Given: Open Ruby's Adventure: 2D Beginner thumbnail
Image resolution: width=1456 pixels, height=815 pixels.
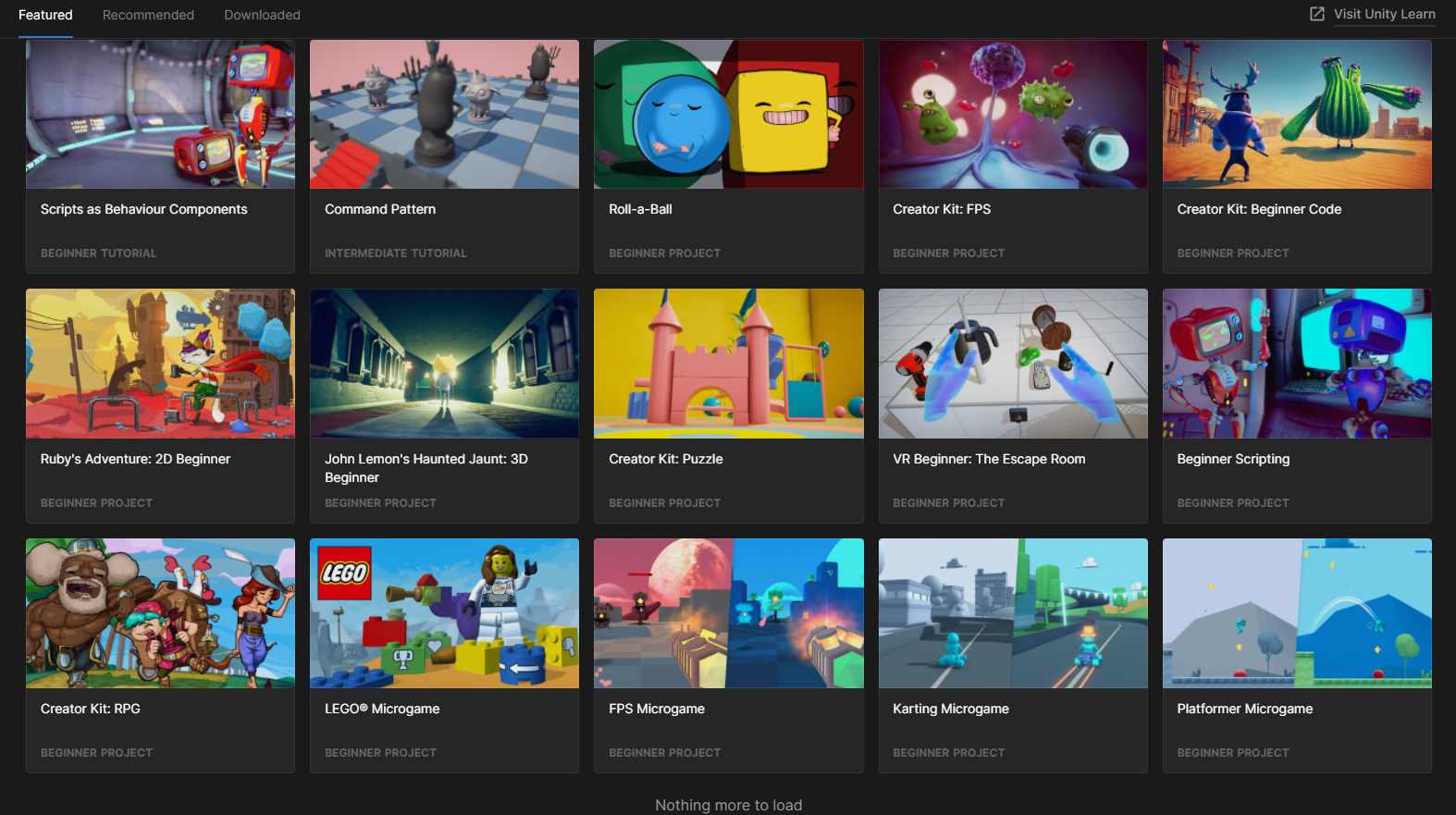Looking at the screenshot, I should point(160,364).
